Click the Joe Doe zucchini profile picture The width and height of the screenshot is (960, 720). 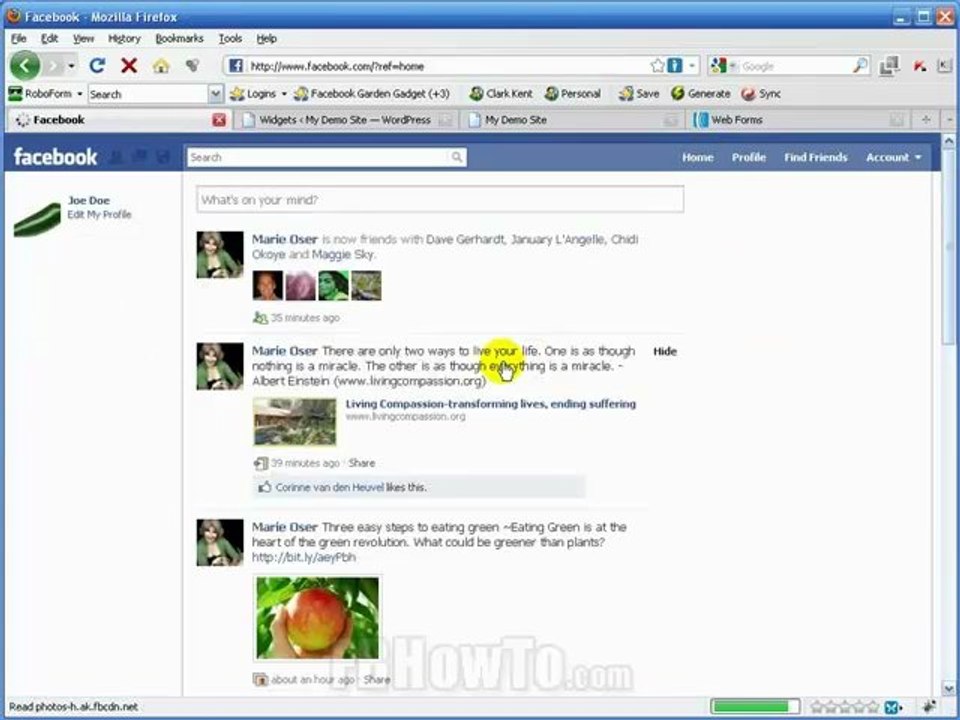click(37, 220)
